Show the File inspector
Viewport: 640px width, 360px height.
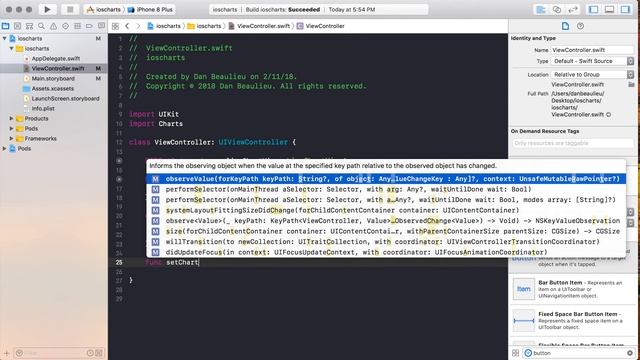pyautogui.click(x=565, y=26)
